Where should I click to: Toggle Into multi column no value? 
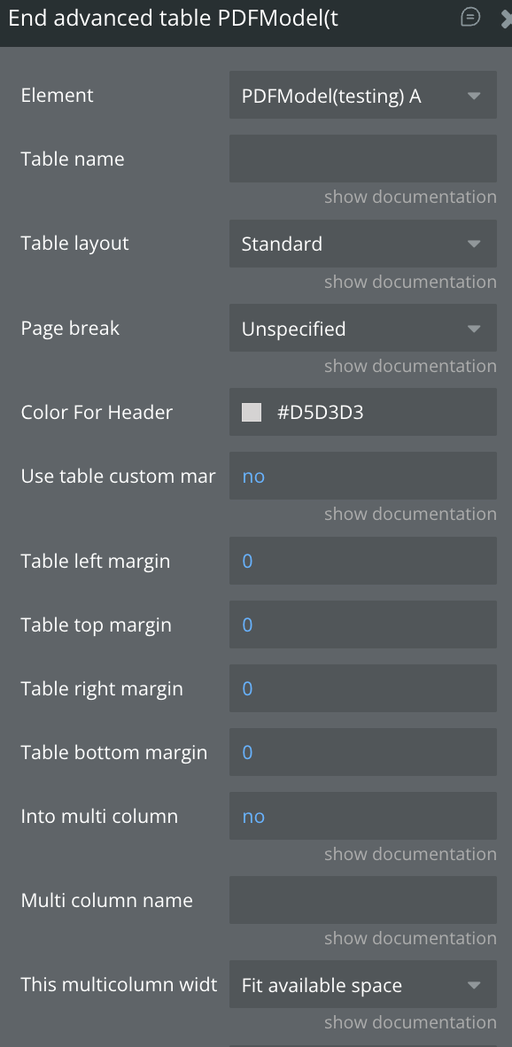coord(363,816)
